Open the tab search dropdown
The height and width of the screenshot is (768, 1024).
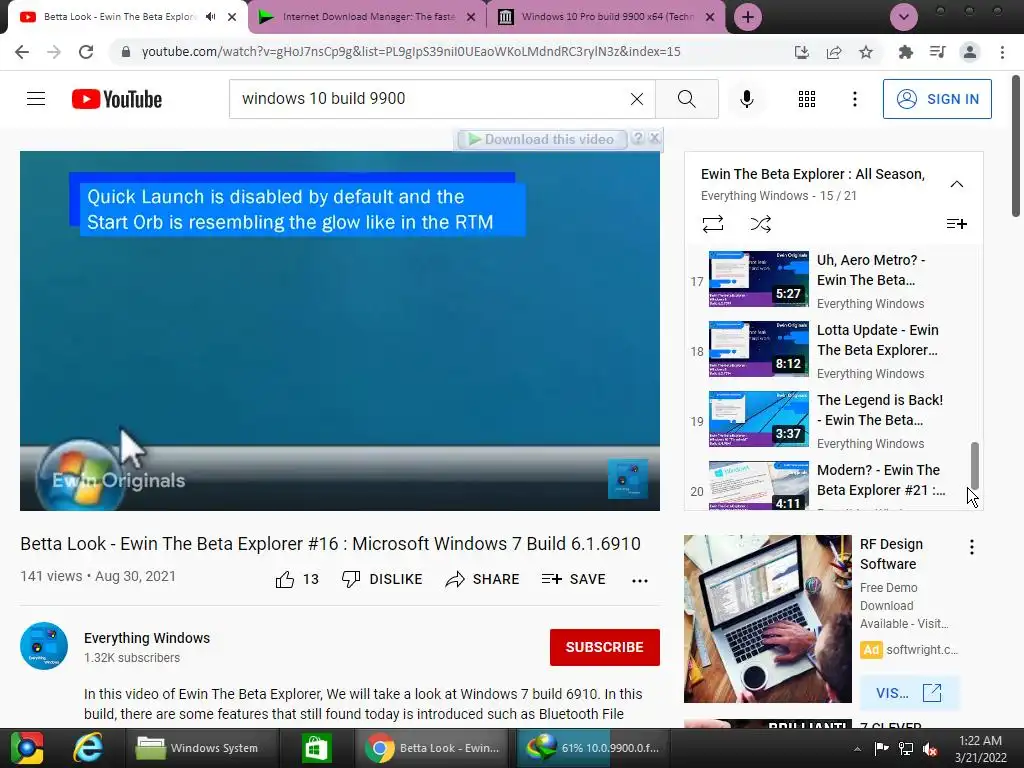(904, 17)
